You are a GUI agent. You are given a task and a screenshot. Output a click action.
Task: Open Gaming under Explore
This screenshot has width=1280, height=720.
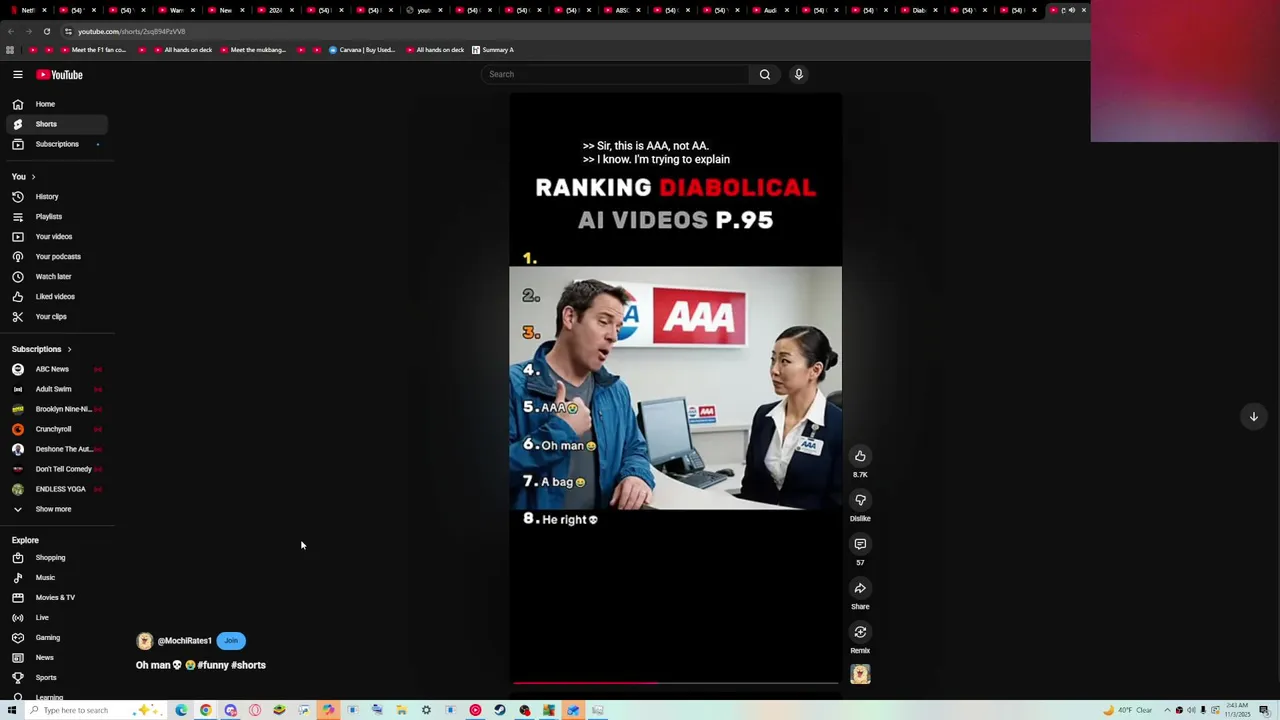point(57,638)
